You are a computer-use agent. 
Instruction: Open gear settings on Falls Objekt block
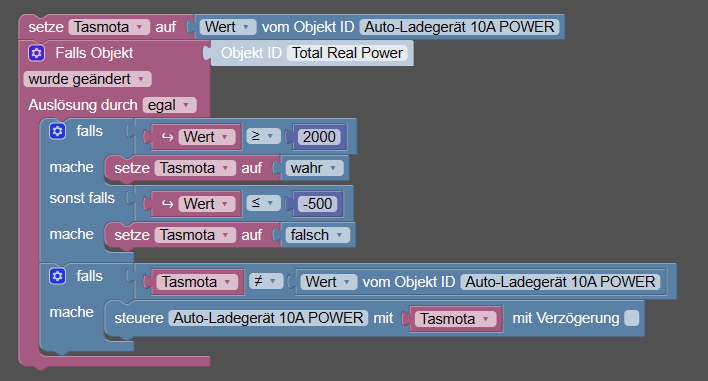[37, 53]
